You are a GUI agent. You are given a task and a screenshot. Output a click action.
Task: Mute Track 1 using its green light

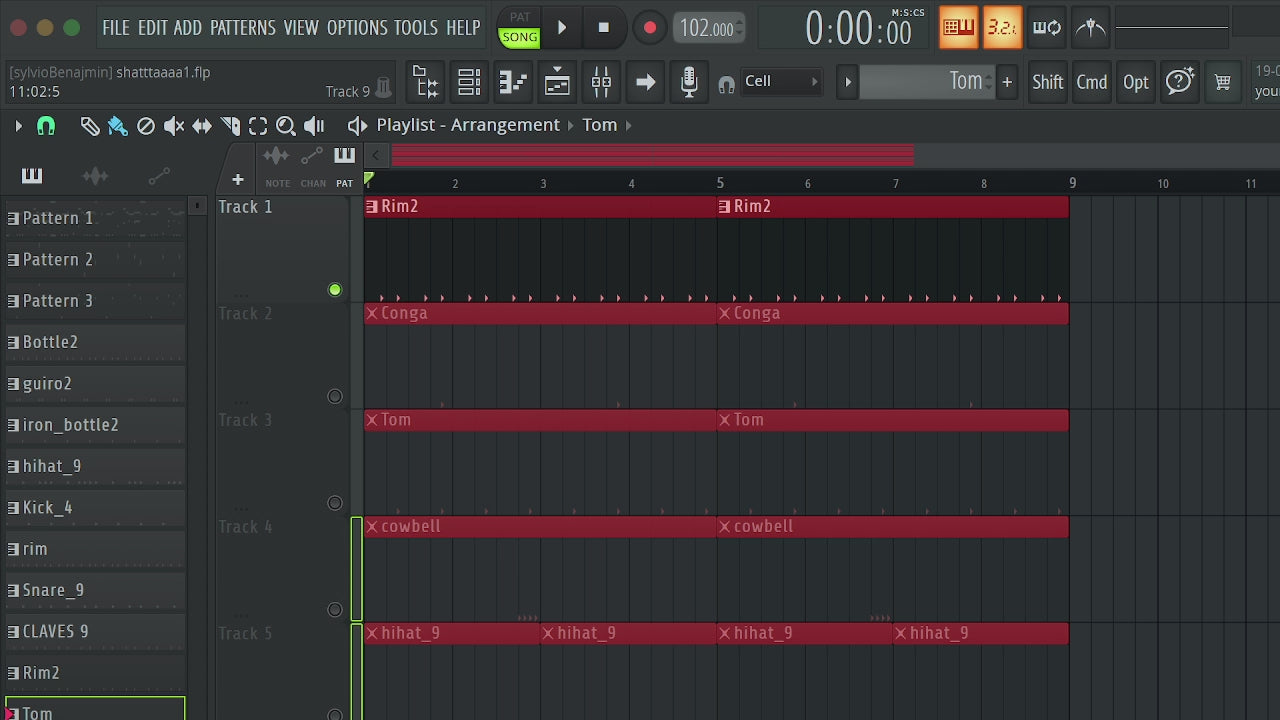pyautogui.click(x=335, y=290)
